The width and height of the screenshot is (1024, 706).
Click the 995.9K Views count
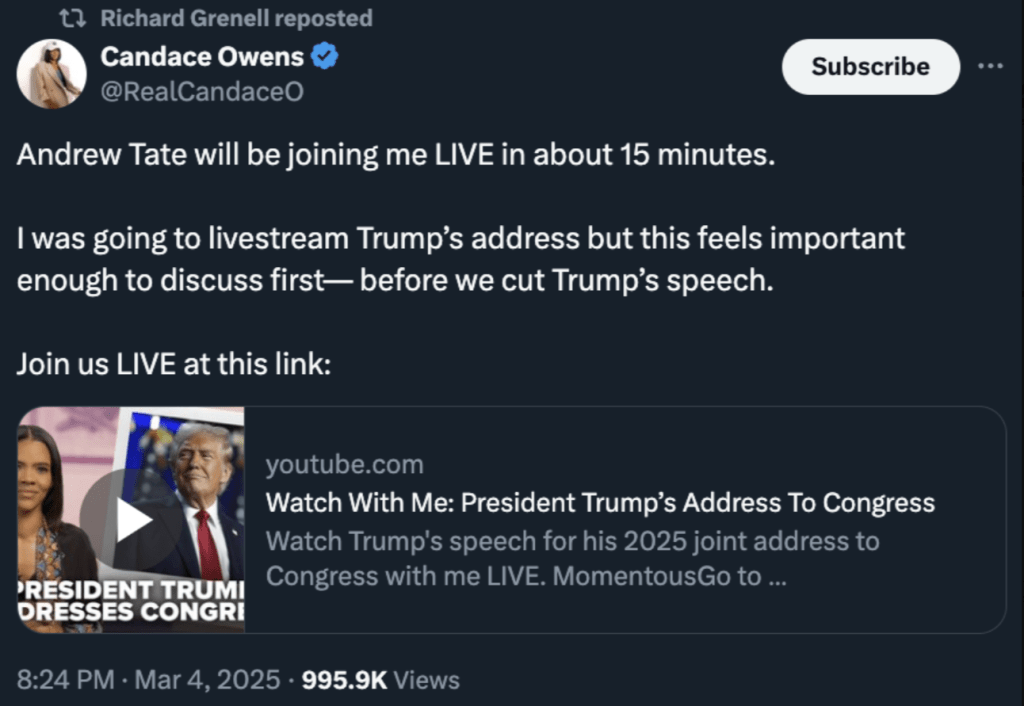[x=381, y=680]
